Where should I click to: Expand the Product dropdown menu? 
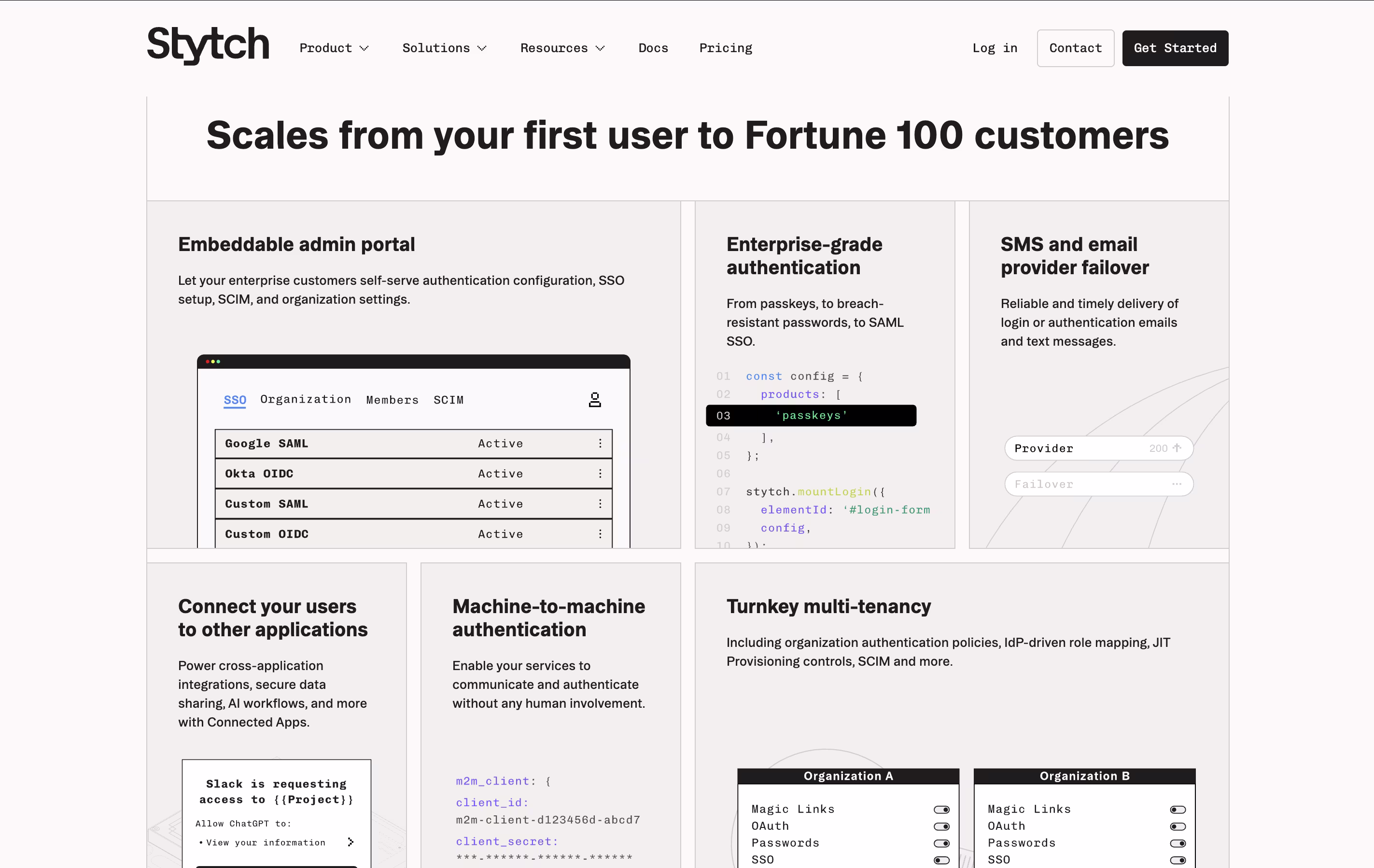334,48
